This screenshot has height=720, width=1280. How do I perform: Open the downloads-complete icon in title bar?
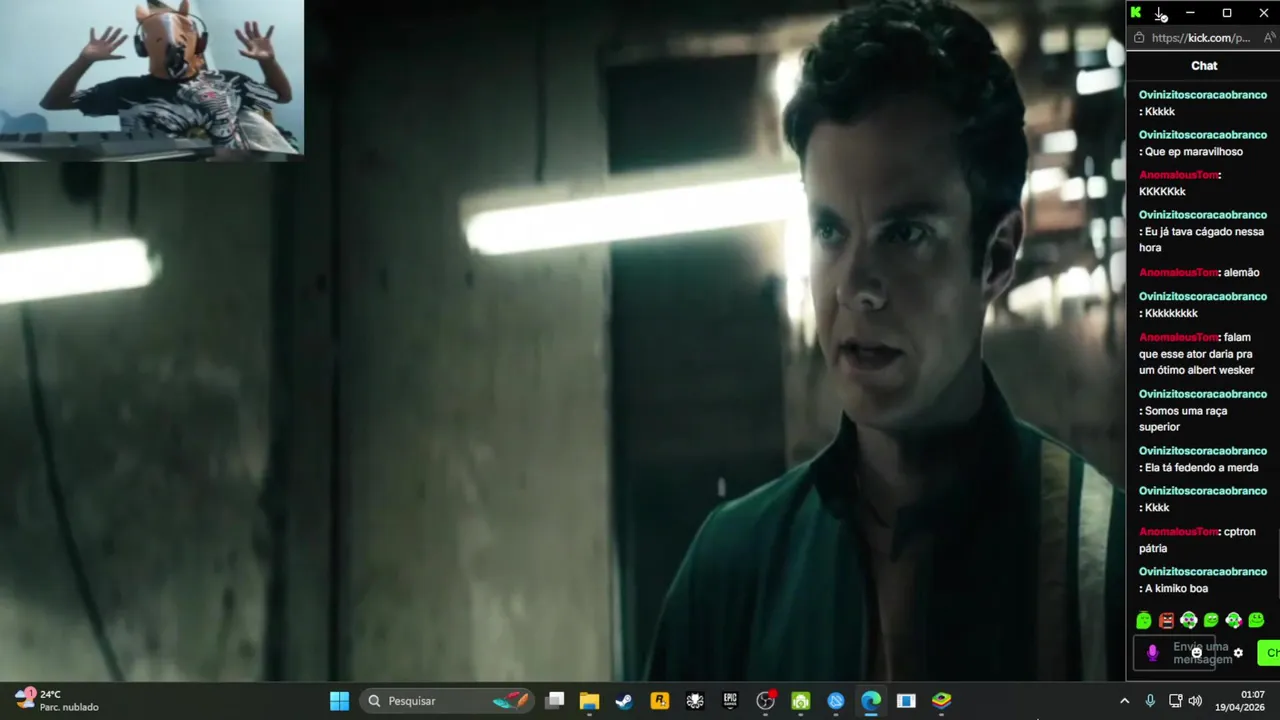tap(1160, 13)
